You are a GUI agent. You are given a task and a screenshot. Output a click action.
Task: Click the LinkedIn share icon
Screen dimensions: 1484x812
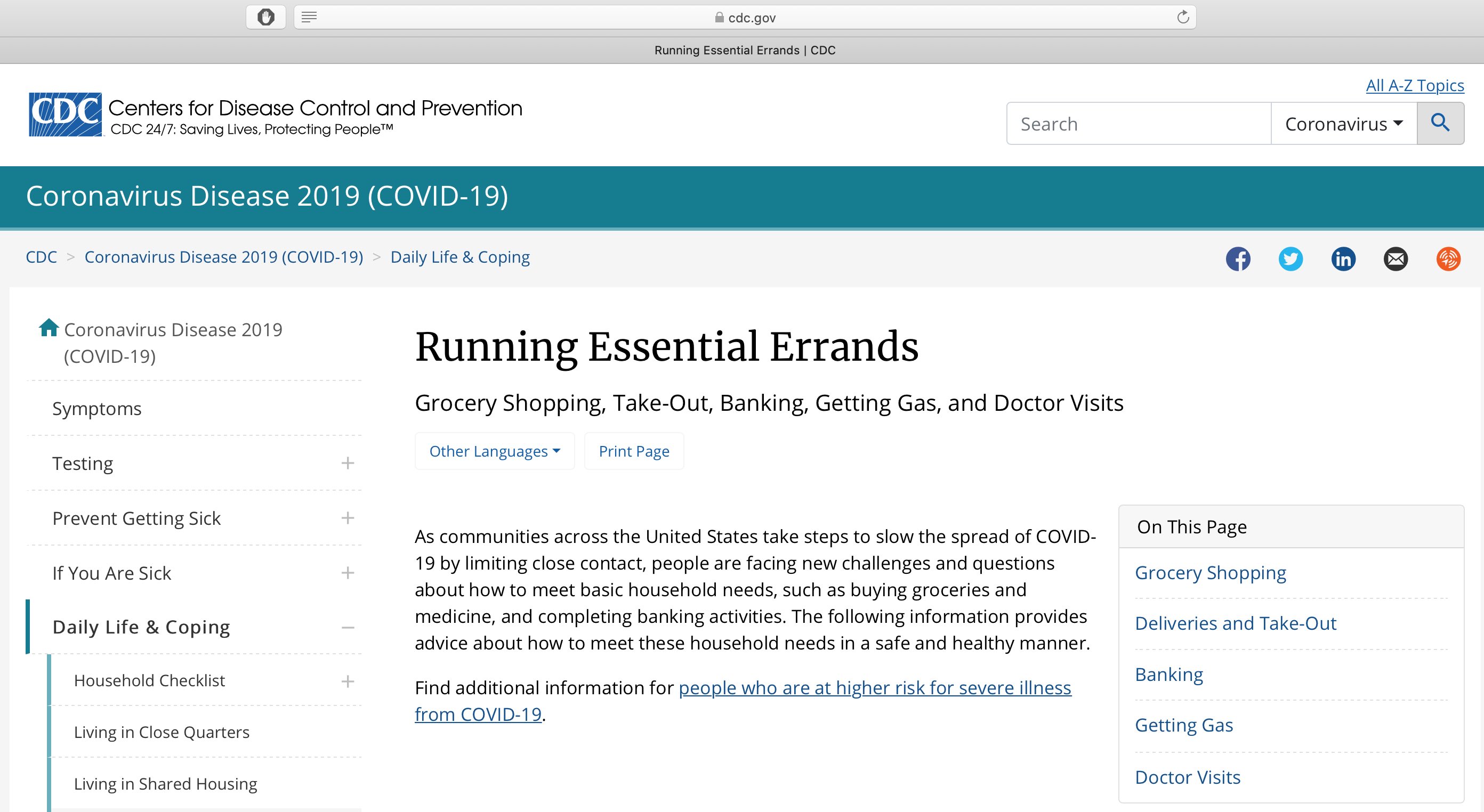point(1343,258)
